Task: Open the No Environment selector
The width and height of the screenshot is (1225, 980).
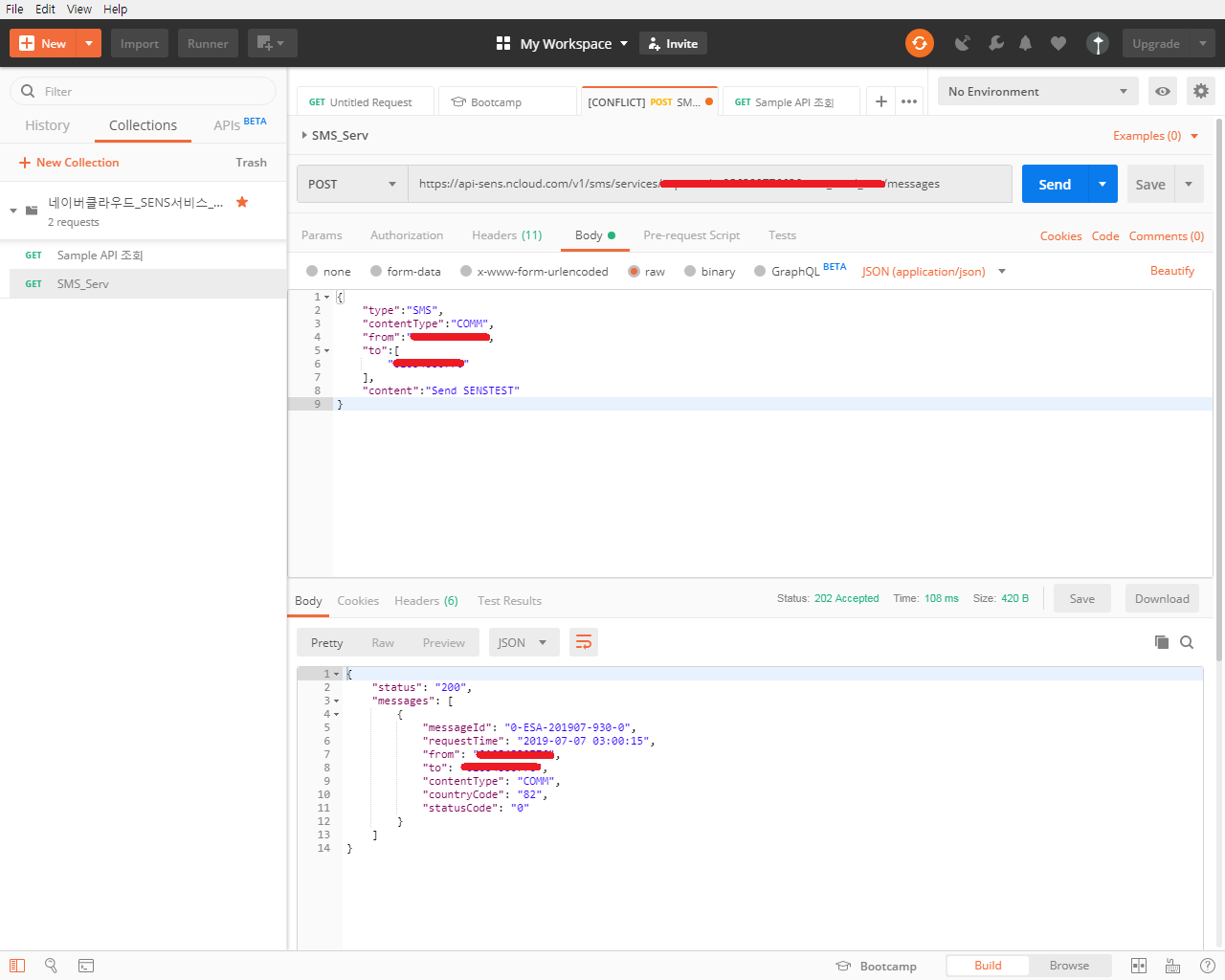Action: (x=1038, y=91)
